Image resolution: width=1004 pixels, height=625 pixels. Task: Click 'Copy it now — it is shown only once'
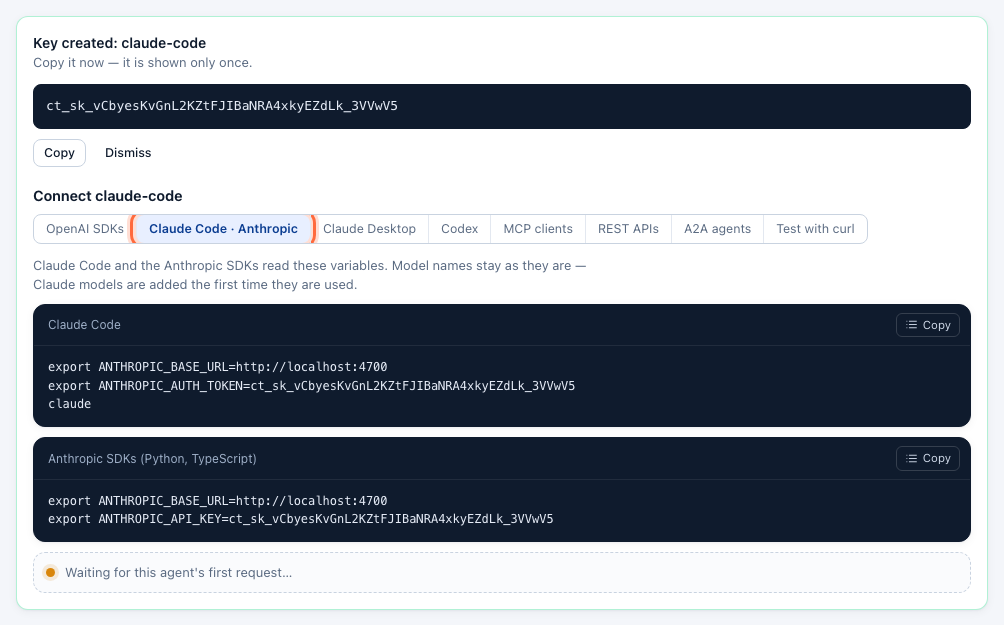click(143, 63)
